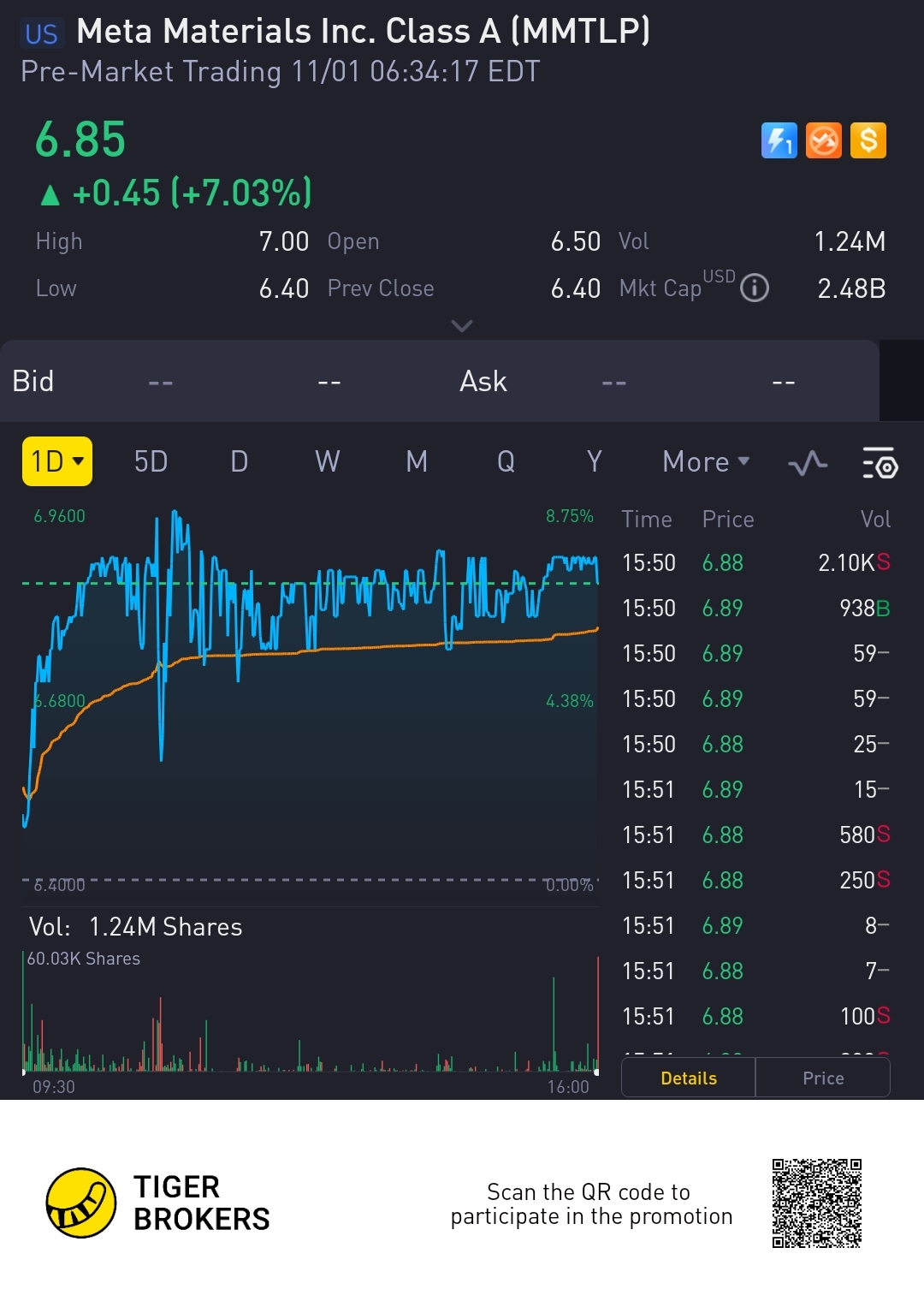This screenshot has height=1307, width=924.
Task: Tap the promotion QR code
Action: click(x=816, y=1203)
